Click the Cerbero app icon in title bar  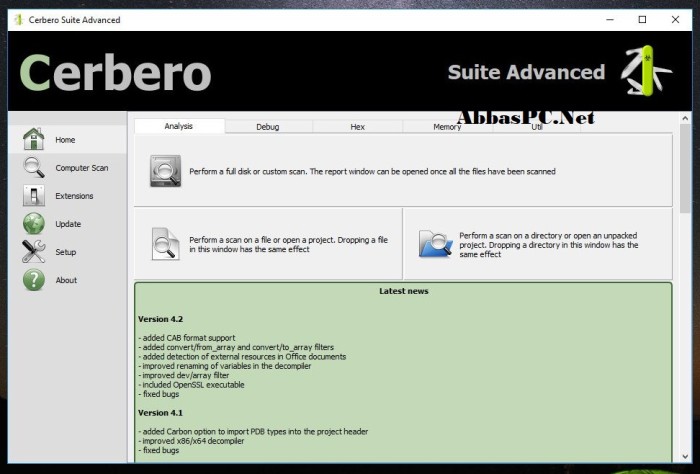pyautogui.click(x=18, y=20)
